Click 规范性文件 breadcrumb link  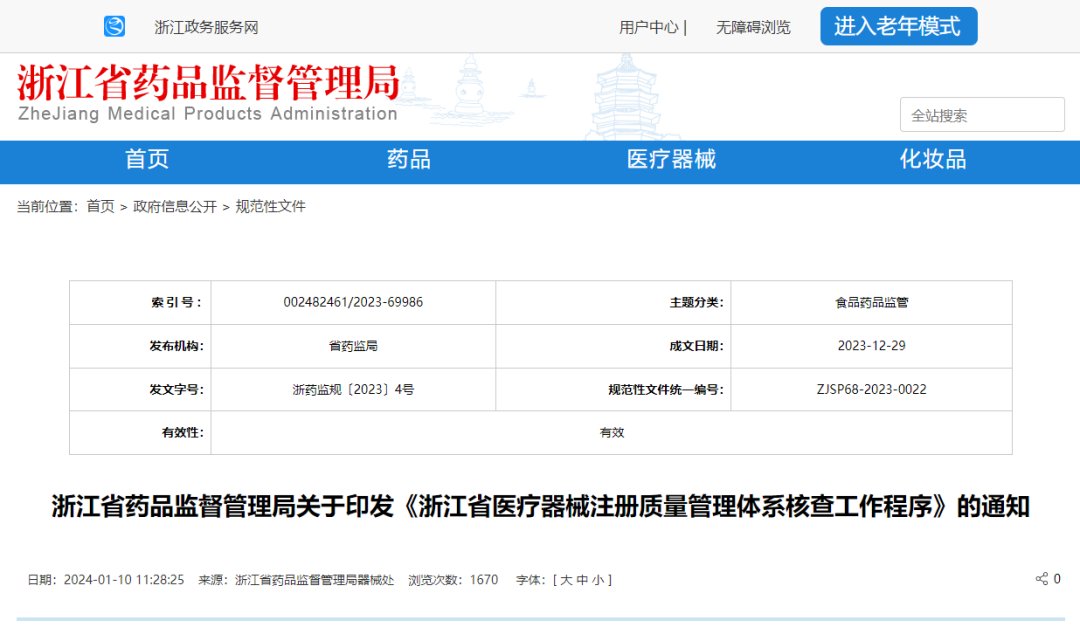270,207
